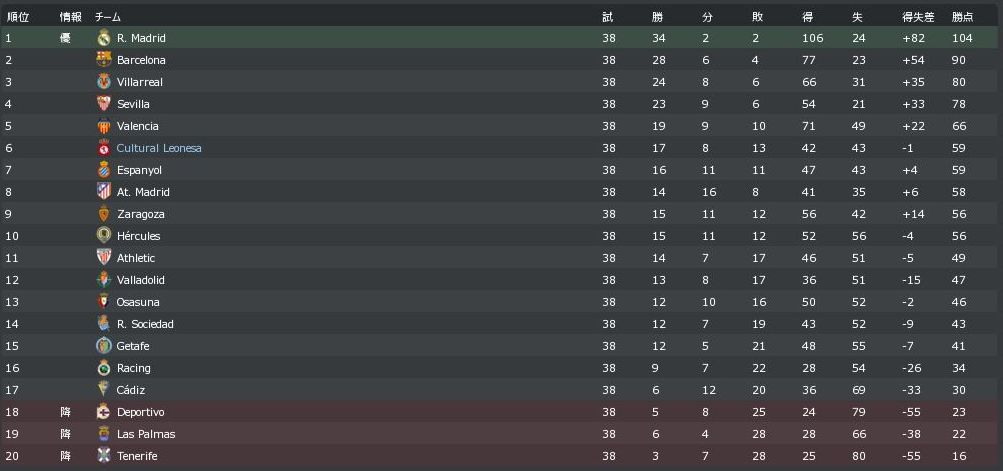This screenshot has width=1003, height=471.
Task: Click the Tenerife club crest
Action: [103, 456]
